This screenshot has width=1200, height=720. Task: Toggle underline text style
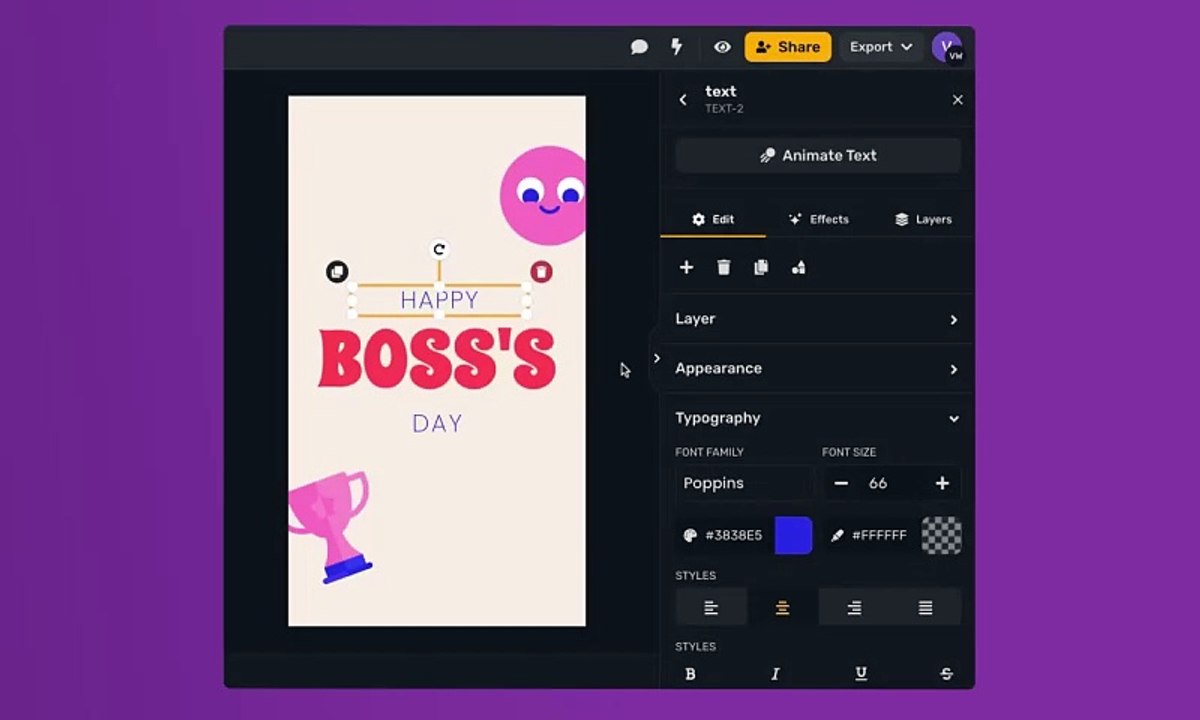(x=861, y=674)
